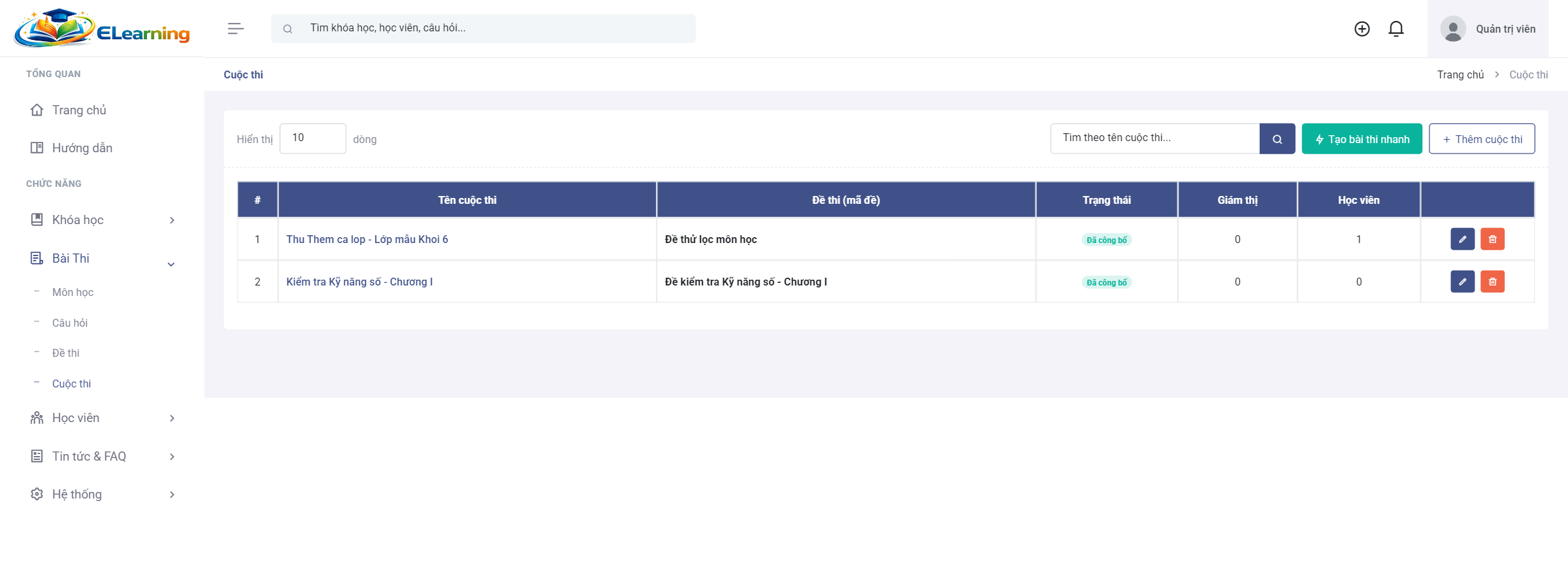Open Kiểm tra Kỹ năng số - Chương I link
Image resolution: width=1568 pixels, height=588 pixels.
click(359, 282)
